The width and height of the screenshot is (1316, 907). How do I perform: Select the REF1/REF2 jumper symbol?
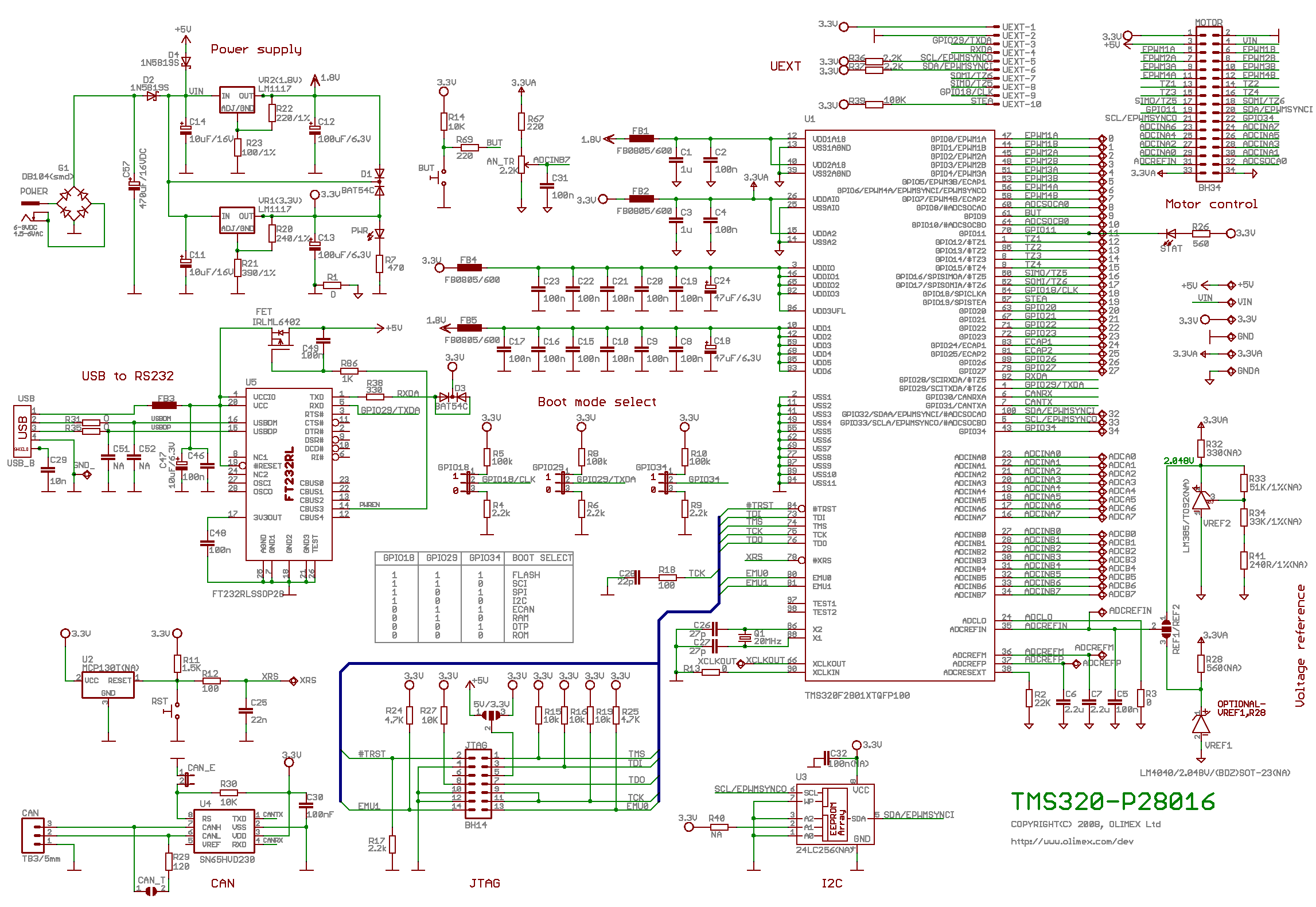1166,629
